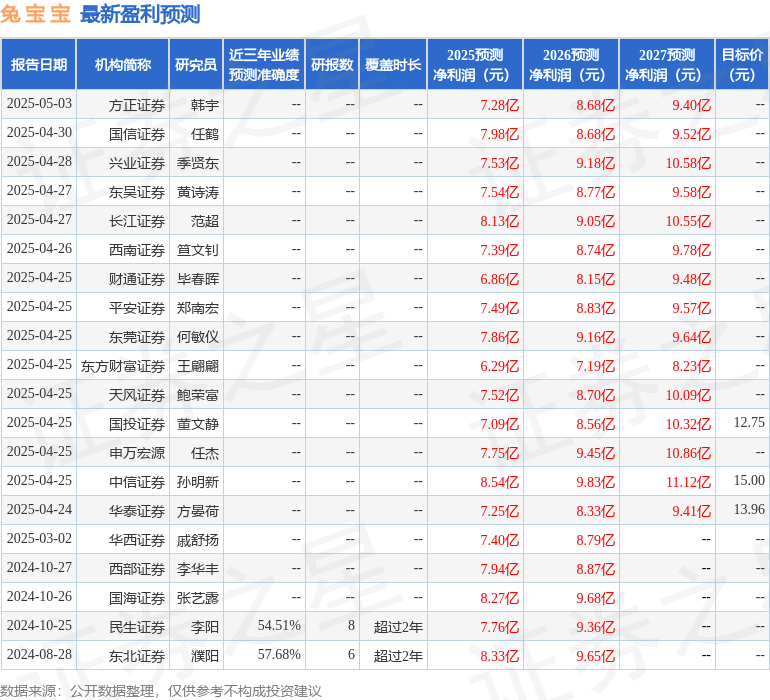The height and width of the screenshot is (700, 770).
Task: Click researcher name 孙明新
Action: (198, 482)
